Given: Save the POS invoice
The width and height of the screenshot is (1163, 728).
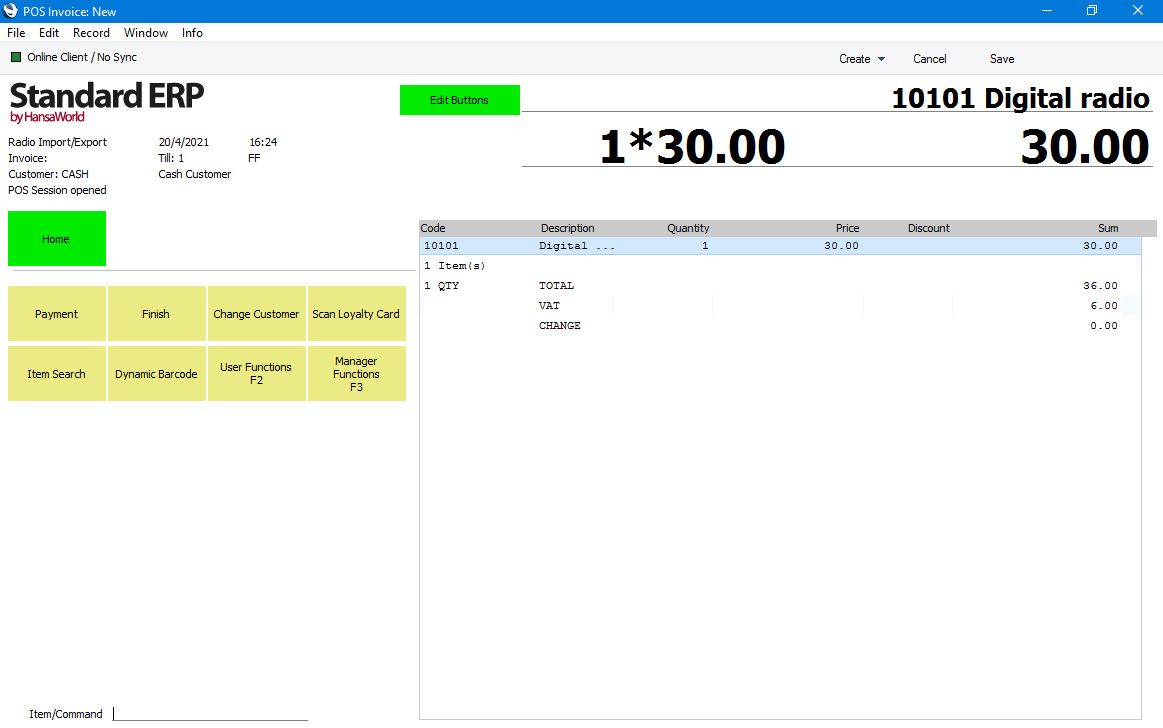Looking at the screenshot, I should click(x=1001, y=59).
